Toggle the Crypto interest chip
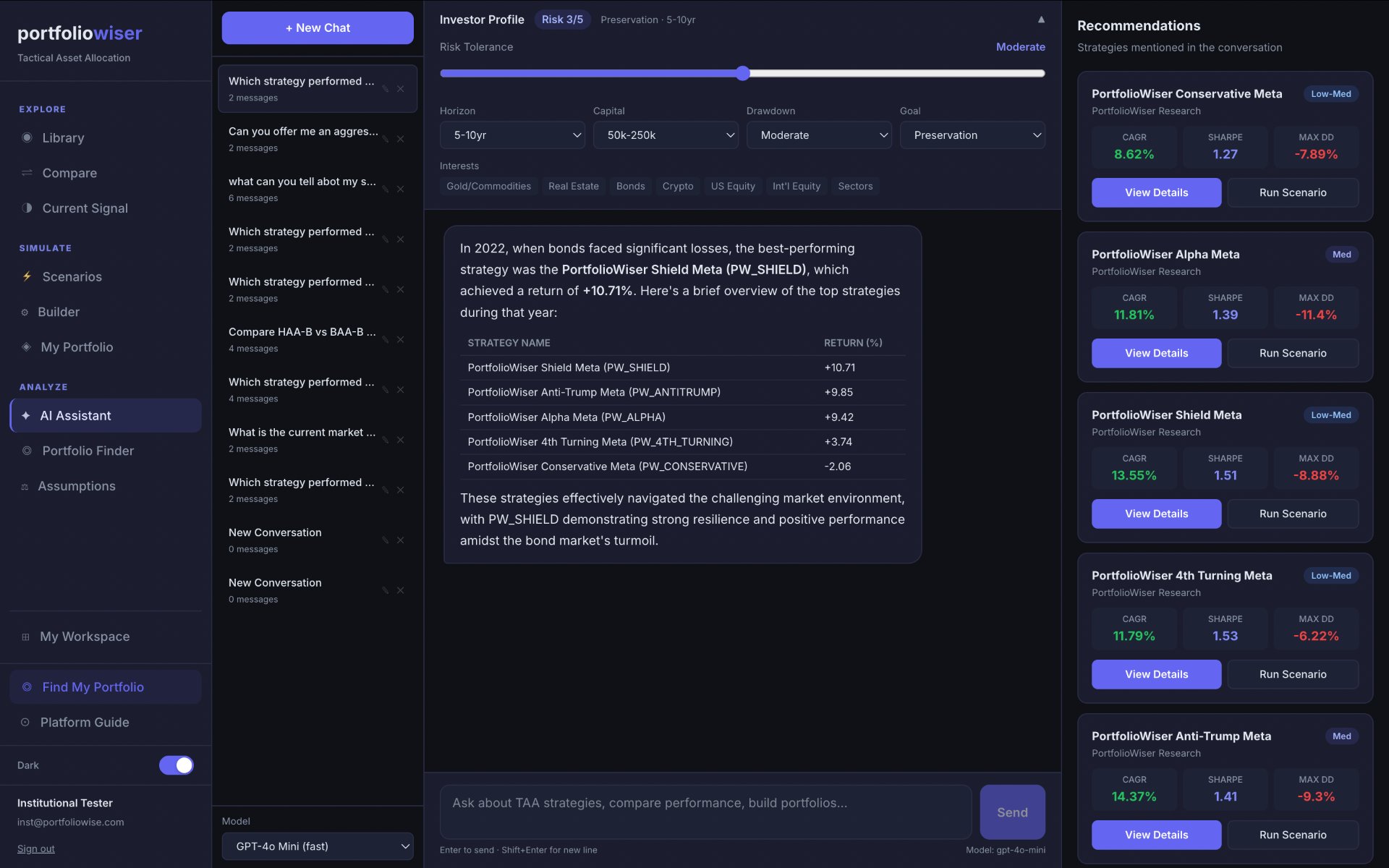Screen dimensions: 1389x868 coord(678,186)
